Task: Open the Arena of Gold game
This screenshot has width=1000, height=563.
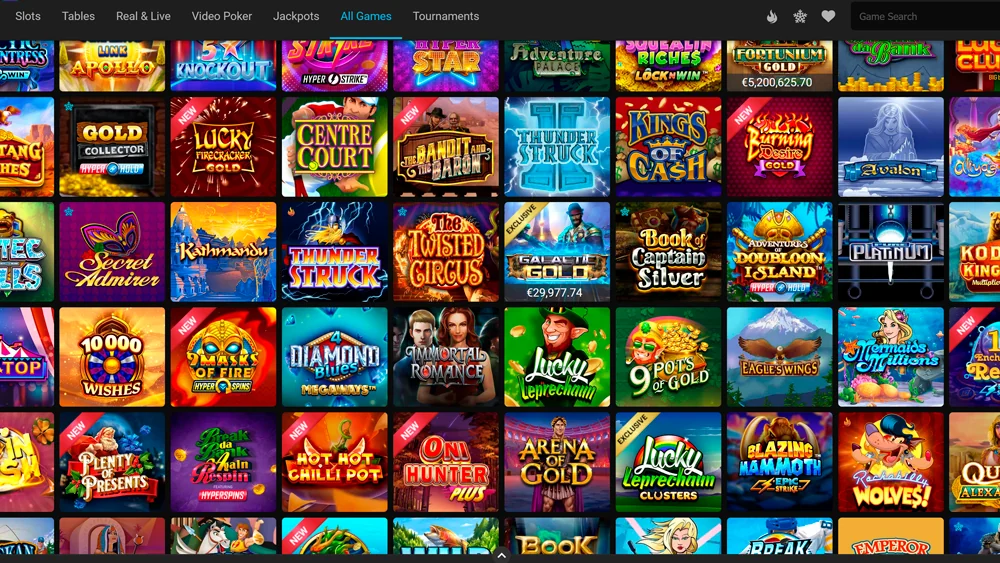Action: 557,462
